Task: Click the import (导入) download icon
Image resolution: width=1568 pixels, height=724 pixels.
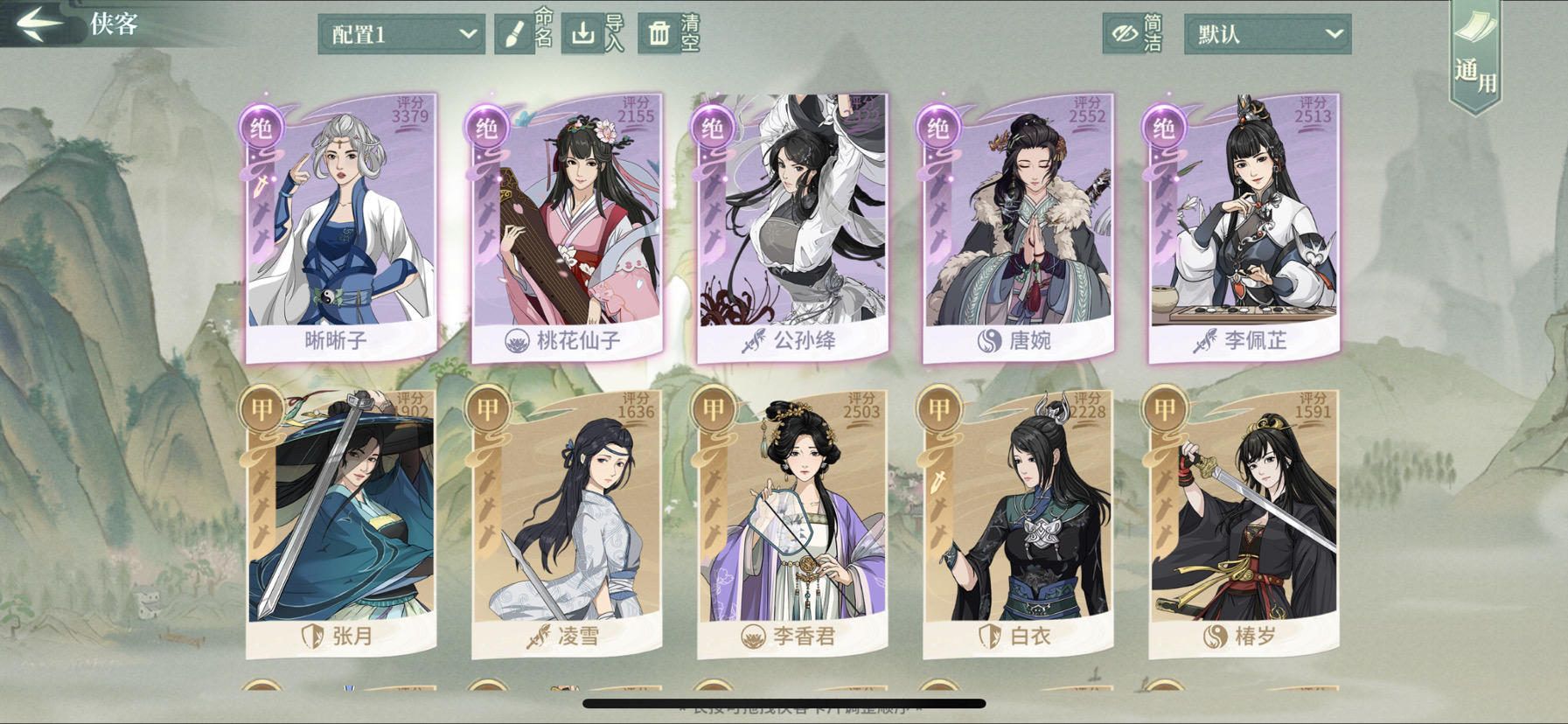Action: [x=582, y=34]
